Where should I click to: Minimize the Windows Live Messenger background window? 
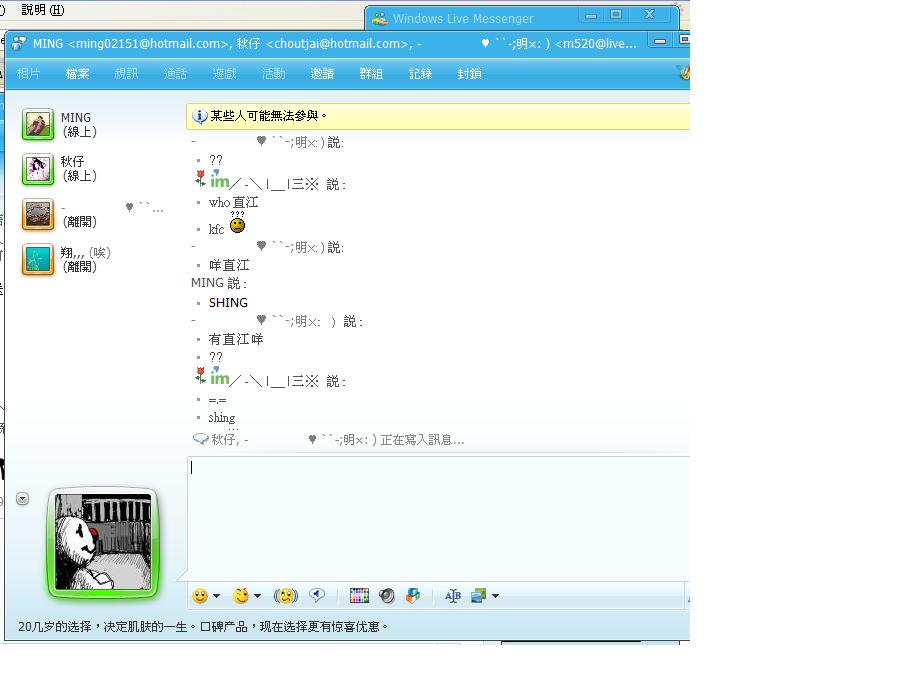pos(591,15)
